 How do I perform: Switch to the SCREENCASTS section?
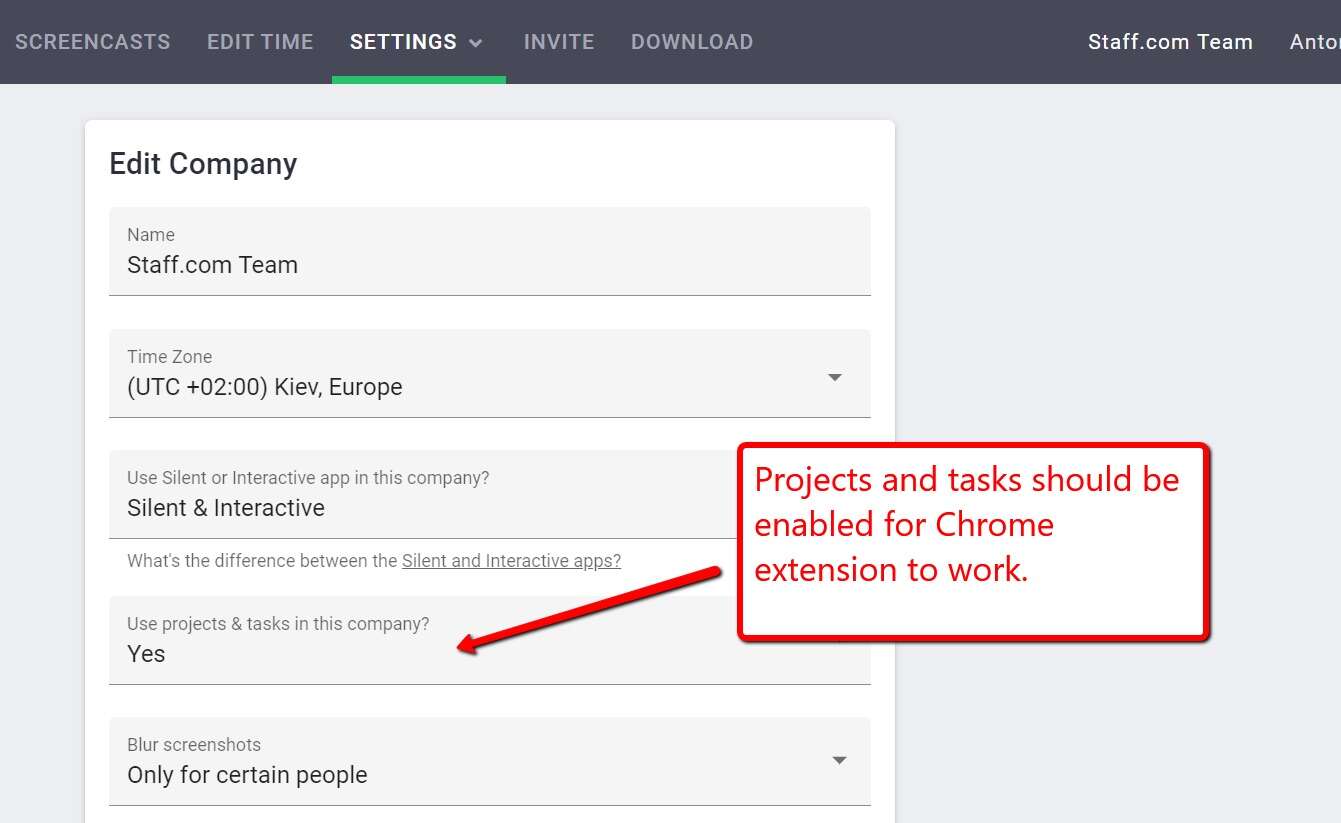click(93, 42)
